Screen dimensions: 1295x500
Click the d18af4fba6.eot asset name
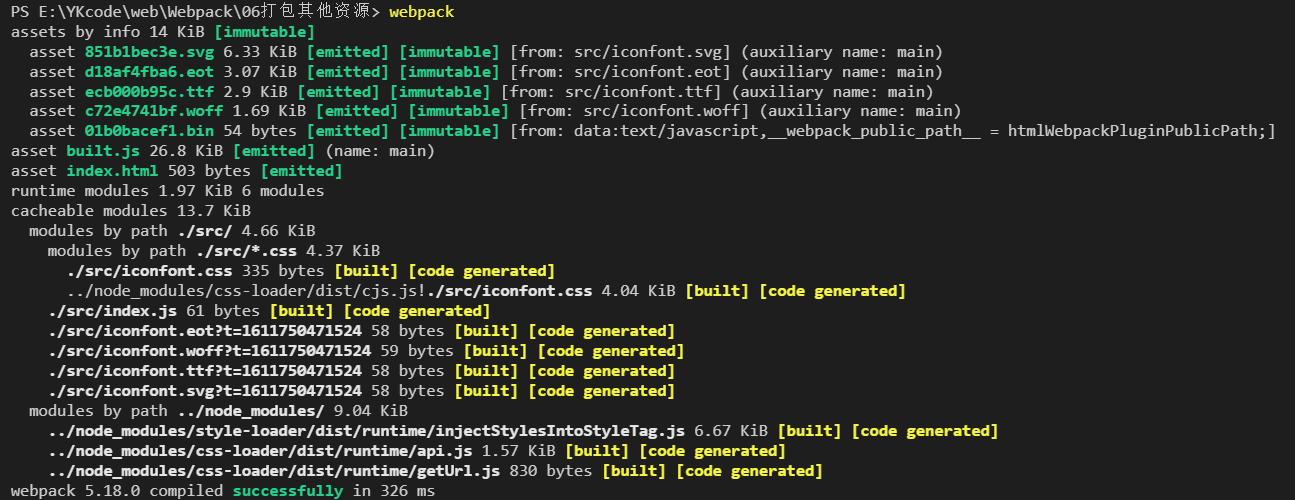(x=150, y=71)
